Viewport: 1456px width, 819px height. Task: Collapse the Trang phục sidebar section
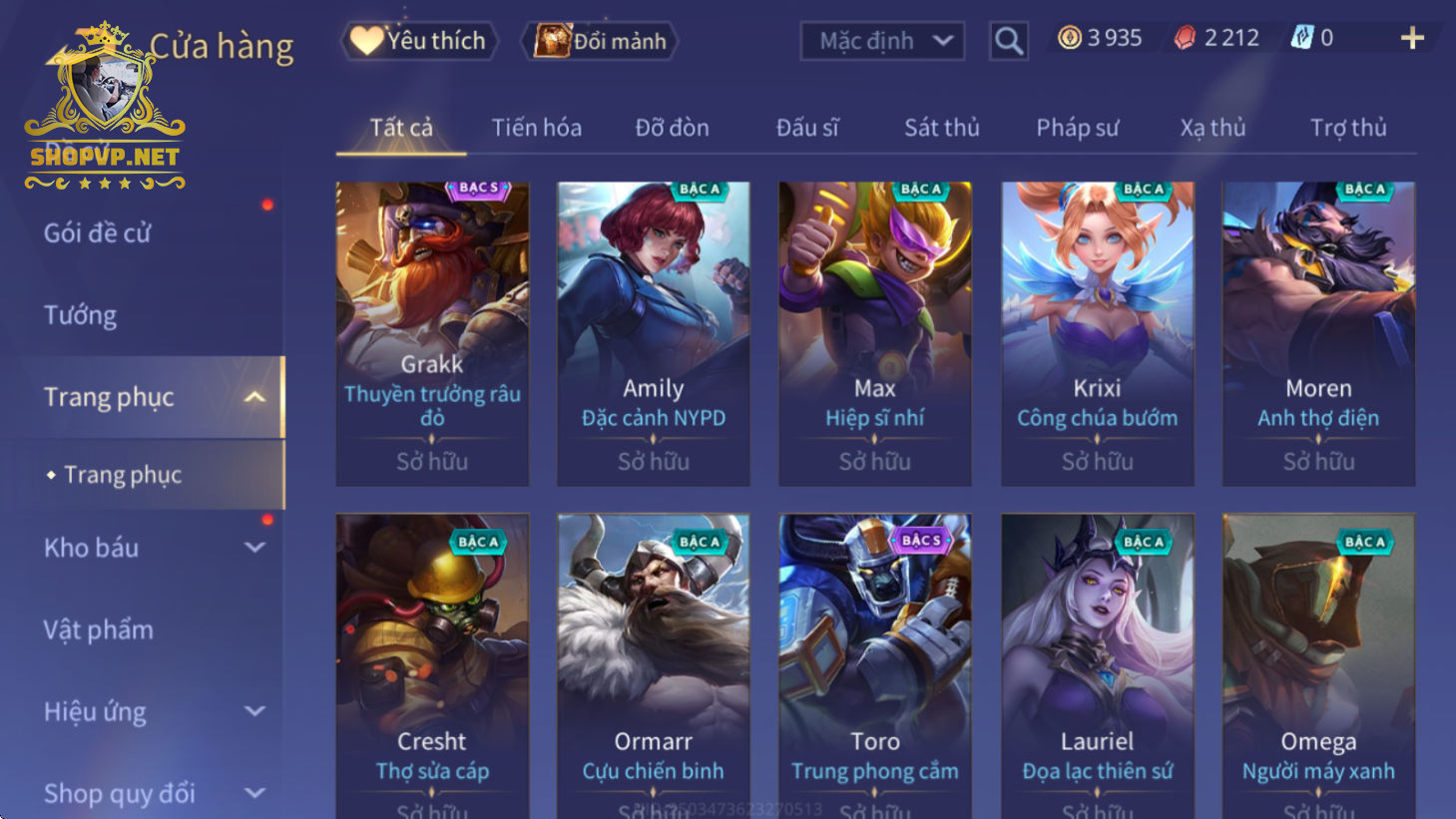[x=254, y=397]
